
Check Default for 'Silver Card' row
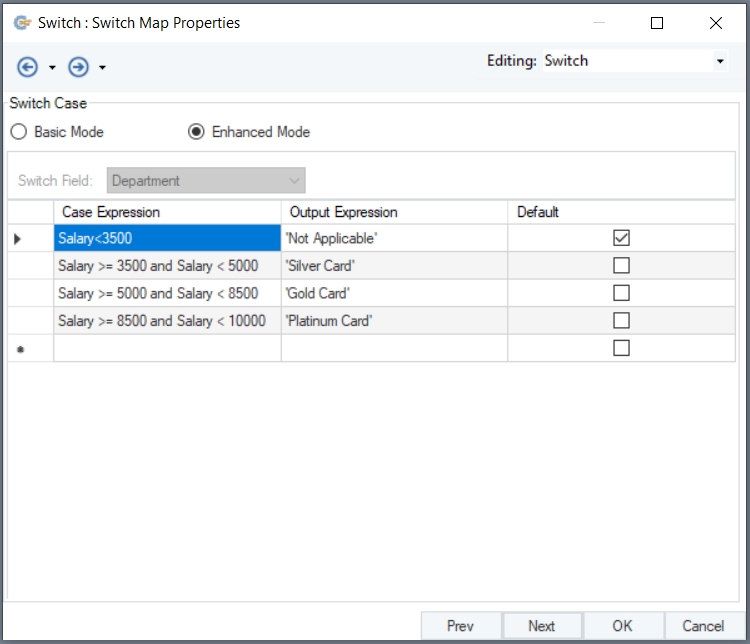pos(621,266)
